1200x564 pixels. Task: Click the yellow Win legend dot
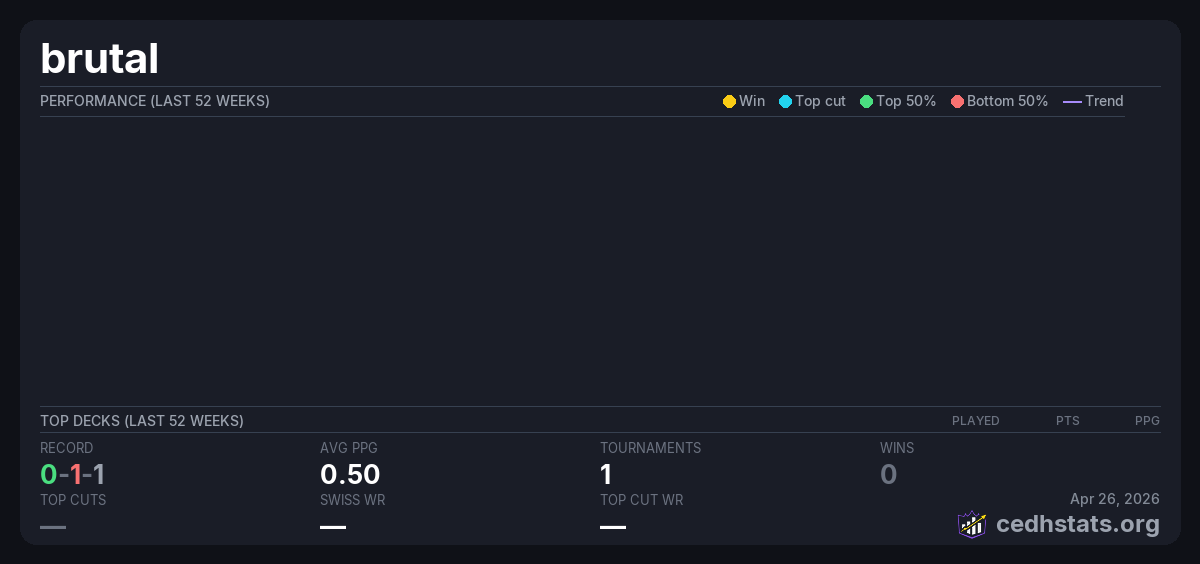click(x=729, y=102)
